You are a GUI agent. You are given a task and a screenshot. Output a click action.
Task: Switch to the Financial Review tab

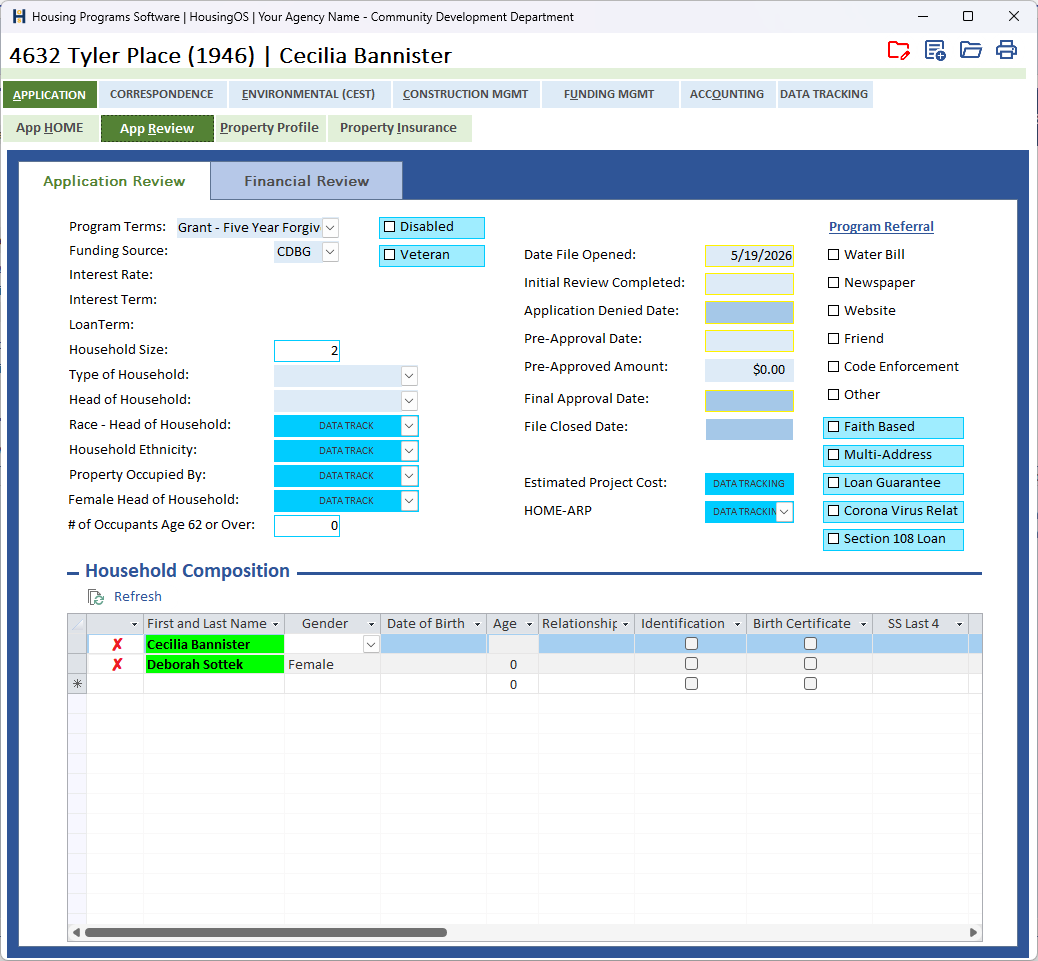coord(307,181)
